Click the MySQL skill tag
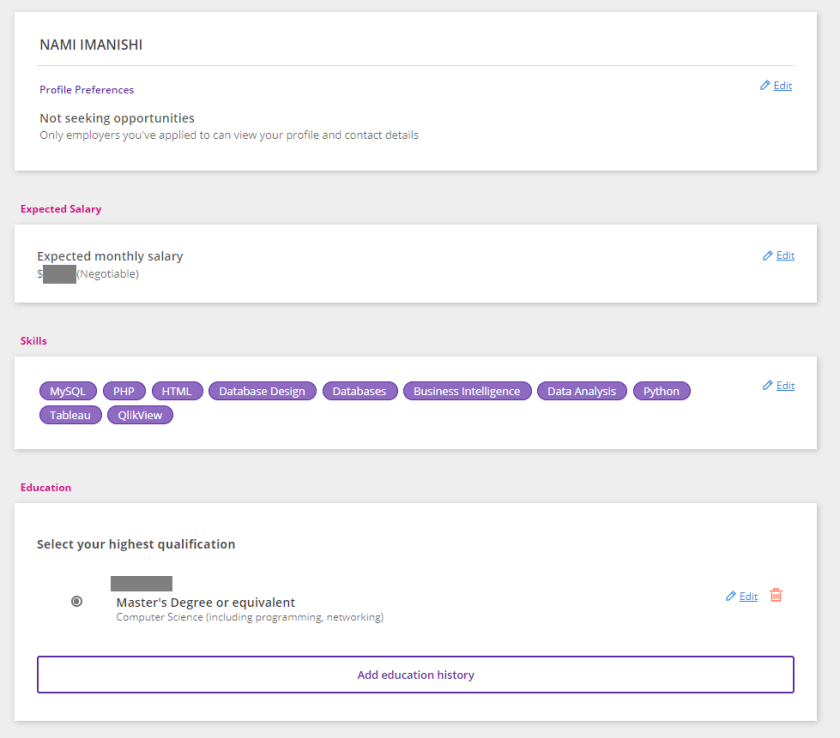 (68, 391)
